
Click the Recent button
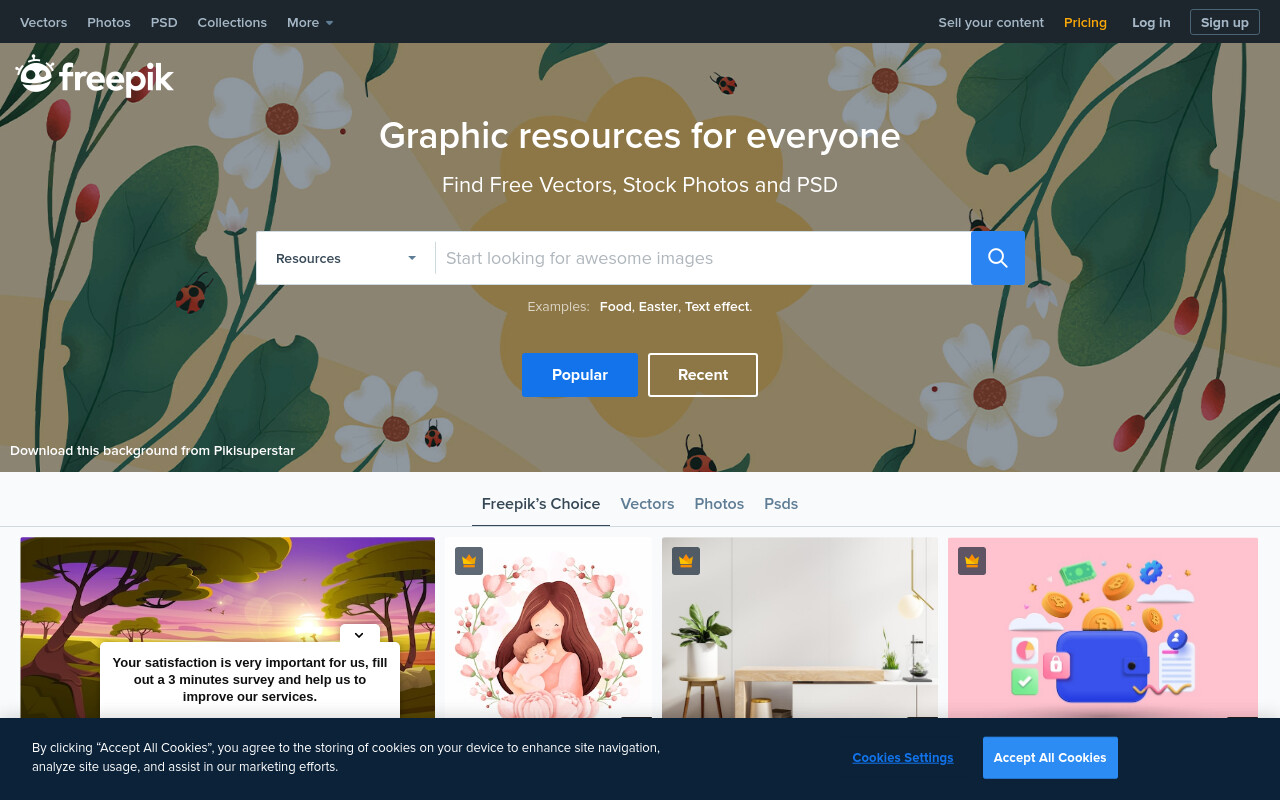703,375
